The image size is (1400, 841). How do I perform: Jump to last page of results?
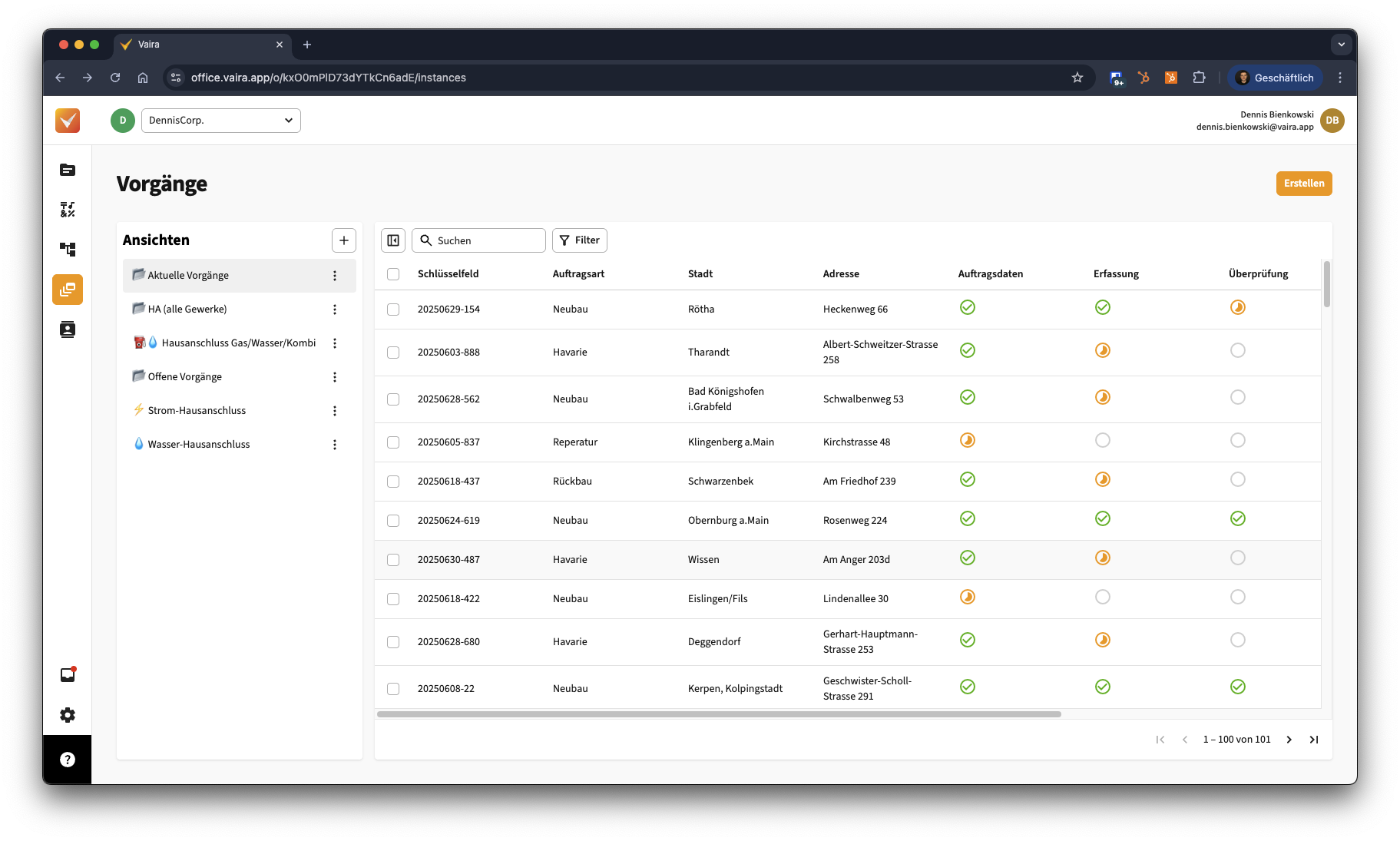pyautogui.click(x=1314, y=740)
